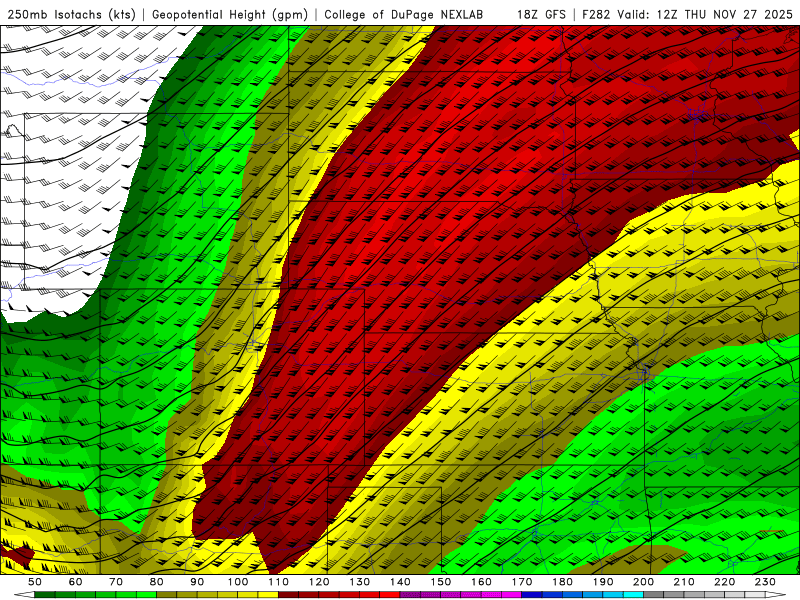The width and height of the screenshot is (800, 600).
Task: Click the 110 label on the color scale
Action: click(x=278, y=582)
